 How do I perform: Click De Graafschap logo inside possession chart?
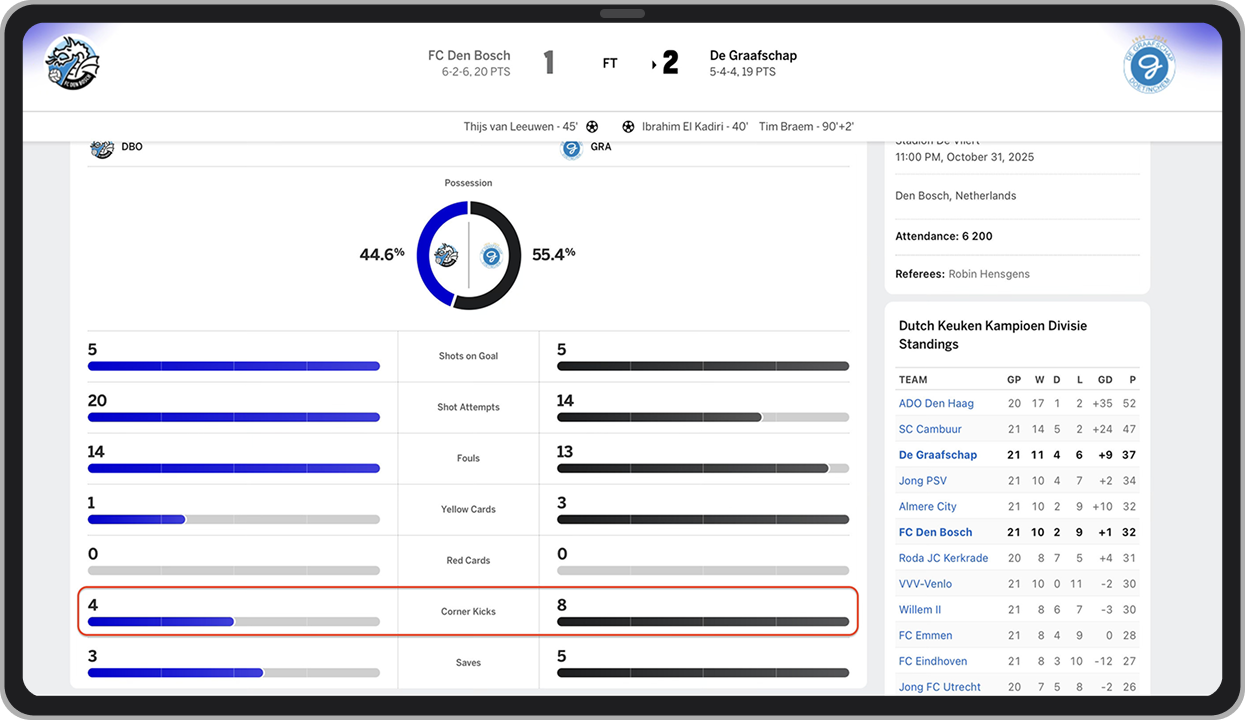pos(491,256)
